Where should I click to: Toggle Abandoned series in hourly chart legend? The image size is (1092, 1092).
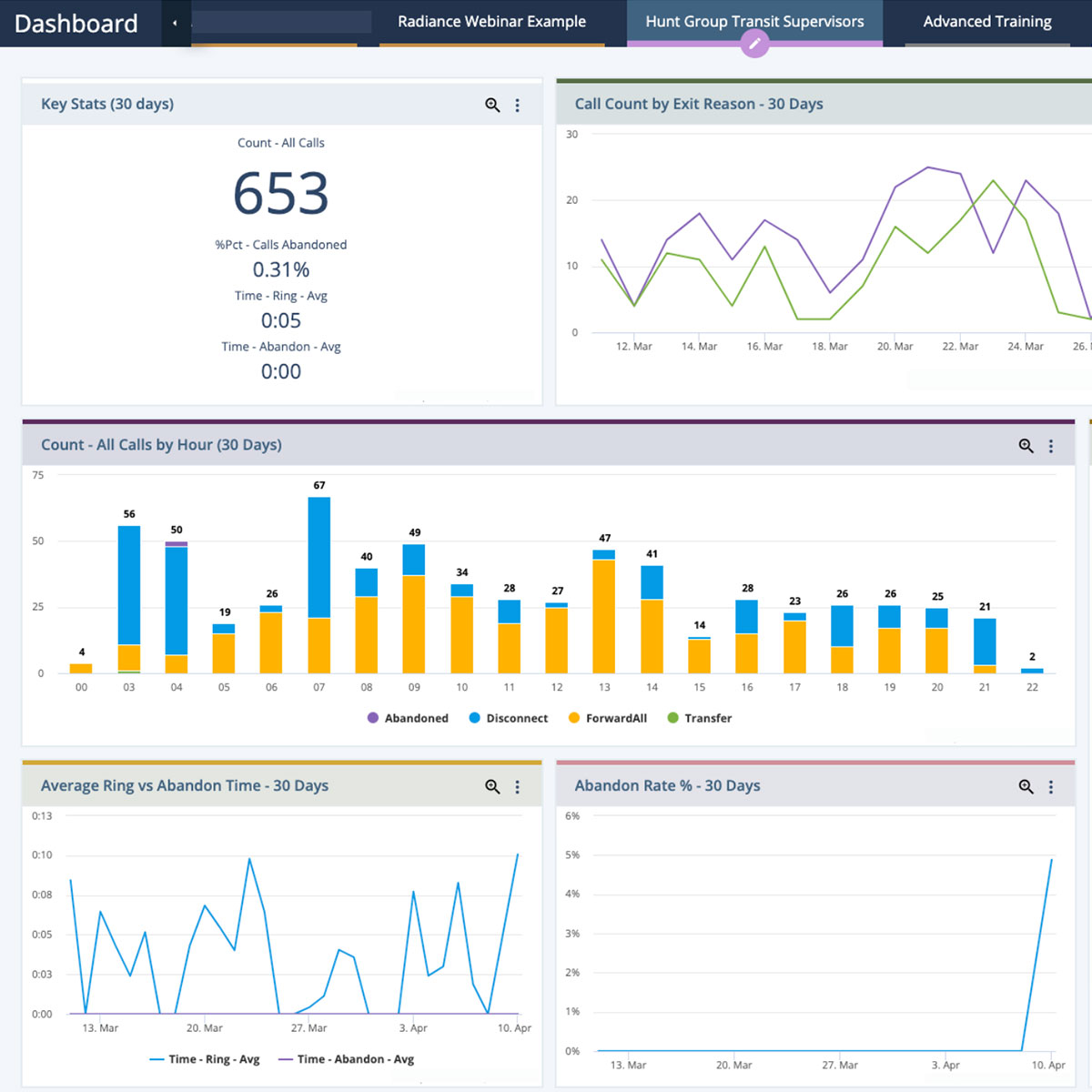click(408, 718)
